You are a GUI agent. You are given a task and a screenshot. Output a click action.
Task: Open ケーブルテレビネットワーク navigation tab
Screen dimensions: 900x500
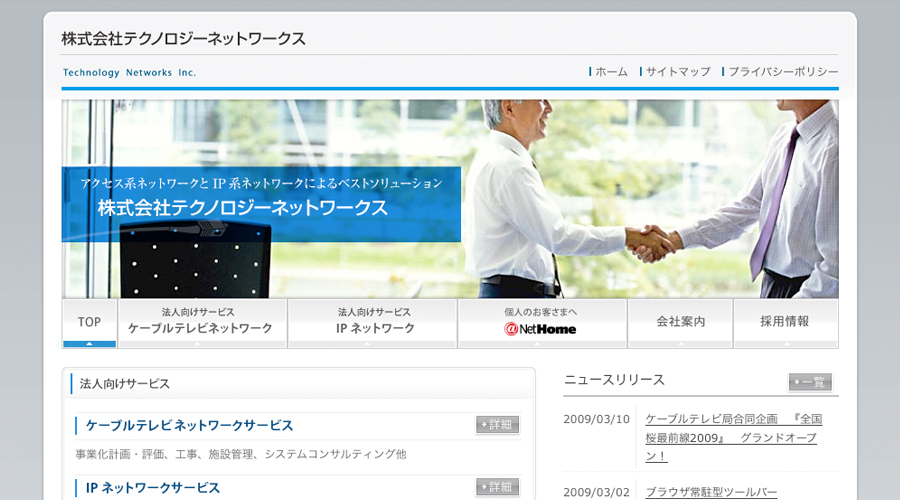tap(201, 322)
